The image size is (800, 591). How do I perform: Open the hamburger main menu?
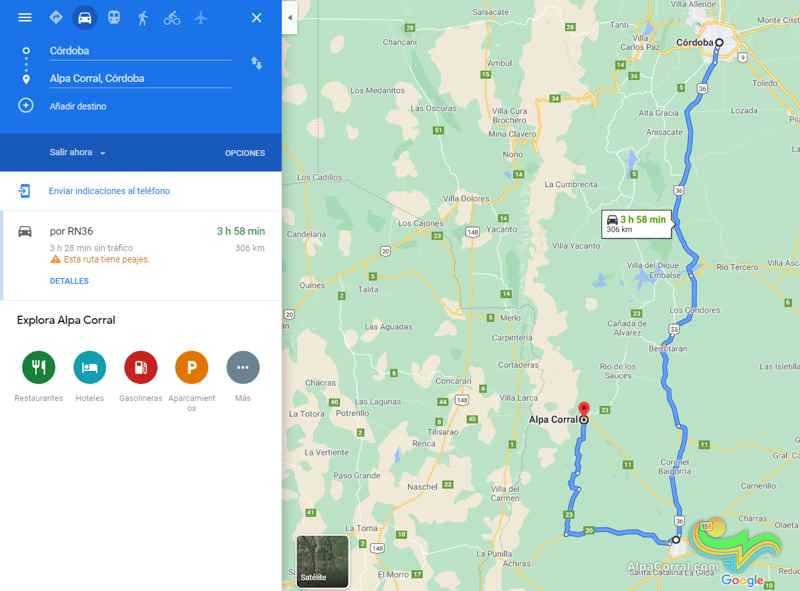(x=24, y=18)
